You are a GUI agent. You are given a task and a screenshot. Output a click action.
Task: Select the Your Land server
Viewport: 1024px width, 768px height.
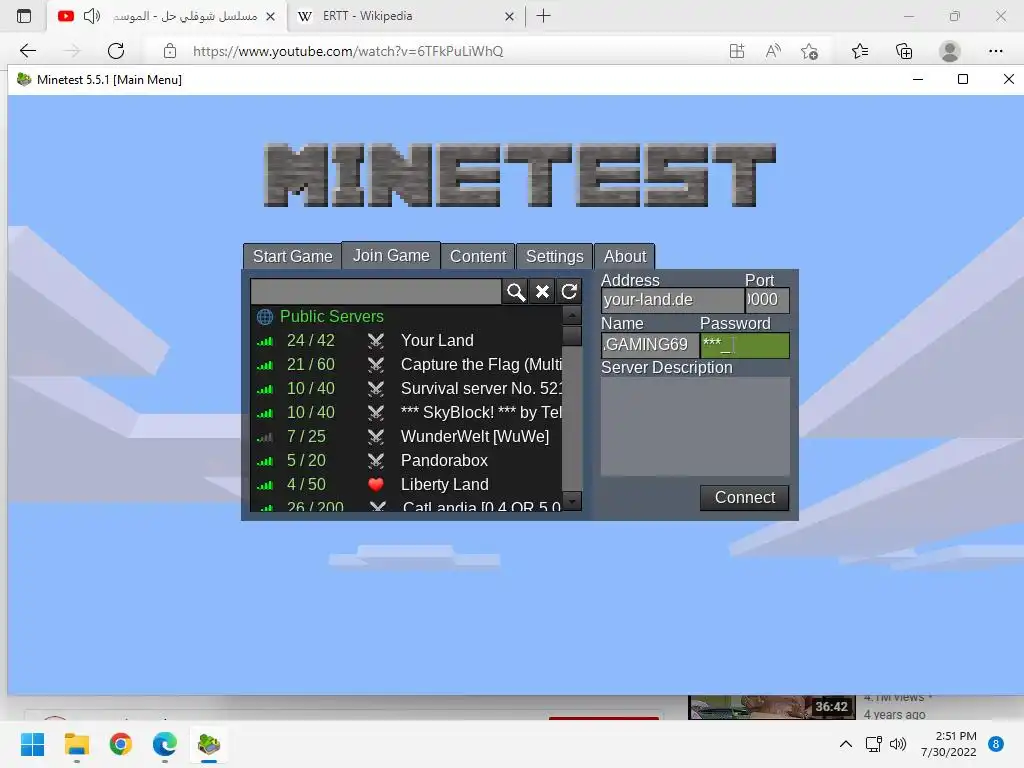pos(406,340)
